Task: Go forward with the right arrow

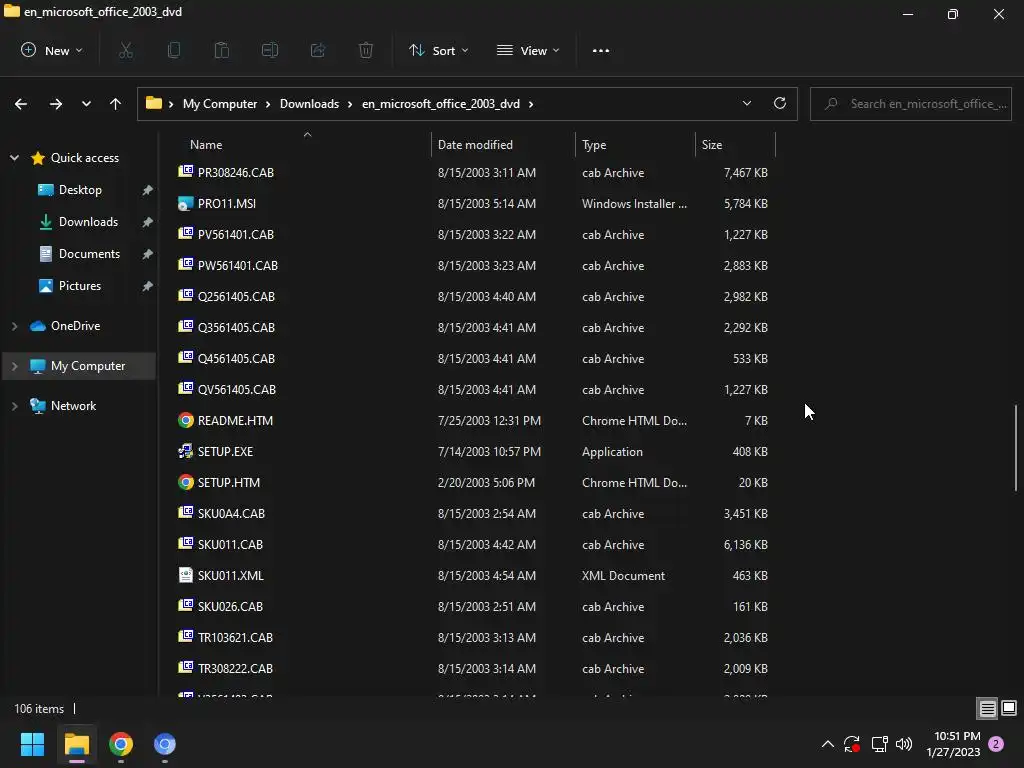Action: pos(56,104)
